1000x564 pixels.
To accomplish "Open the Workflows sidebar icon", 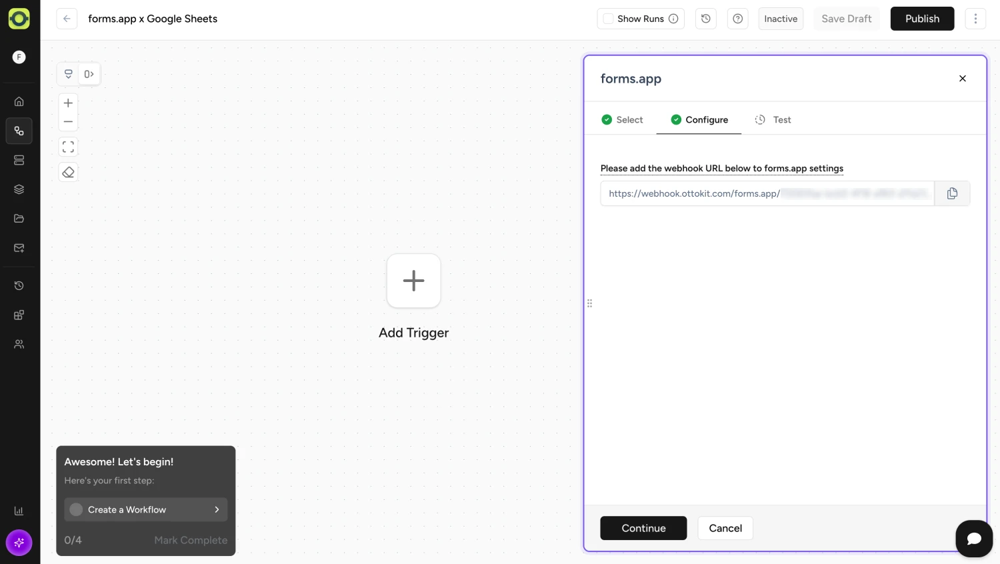I will click(19, 131).
